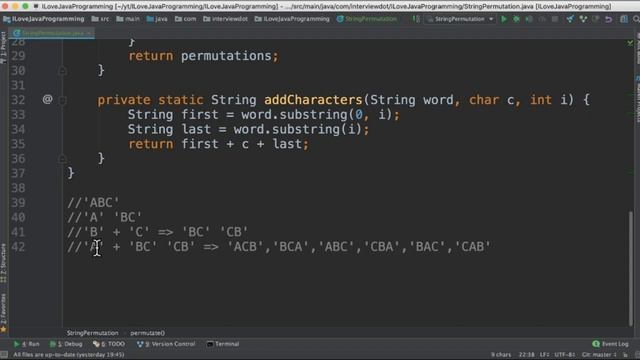The width and height of the screenshot is (640, 360).
Task: Click the interviewdot package breadcrumb
Action: 225,19
